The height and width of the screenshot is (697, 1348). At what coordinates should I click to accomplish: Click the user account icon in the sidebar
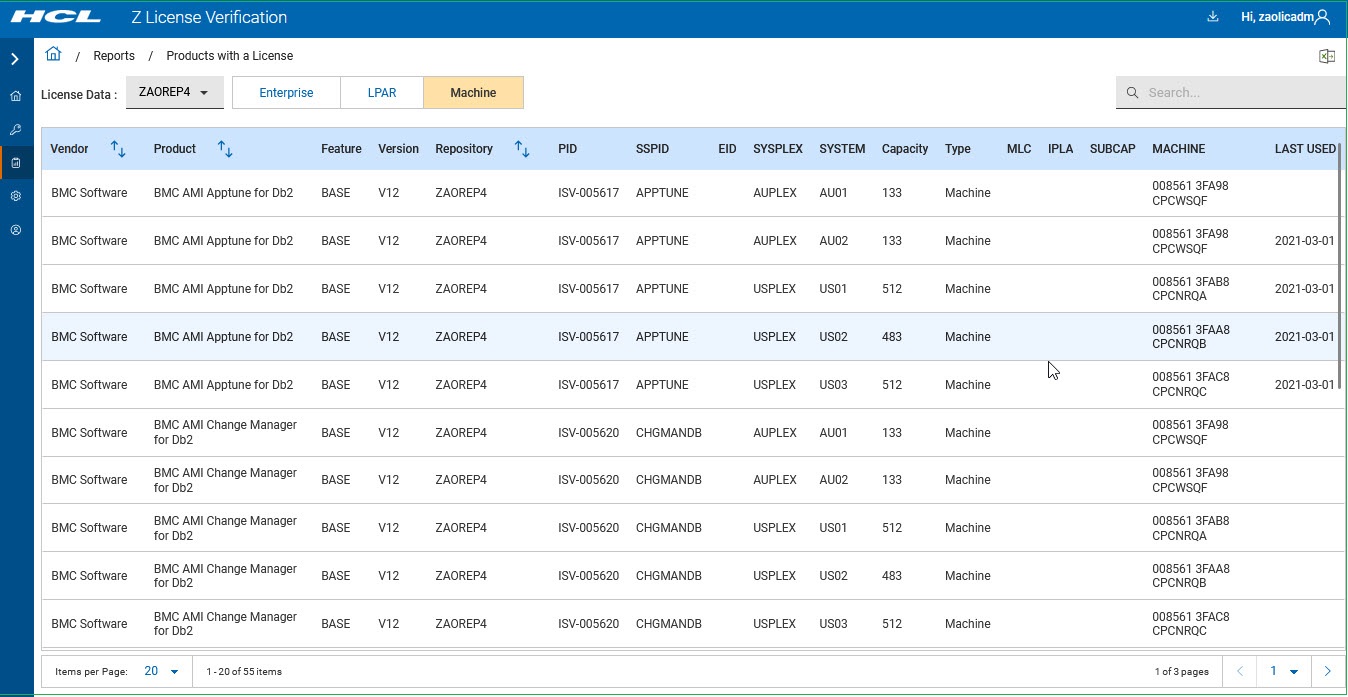pyautogui.click(x=15, y=230)
